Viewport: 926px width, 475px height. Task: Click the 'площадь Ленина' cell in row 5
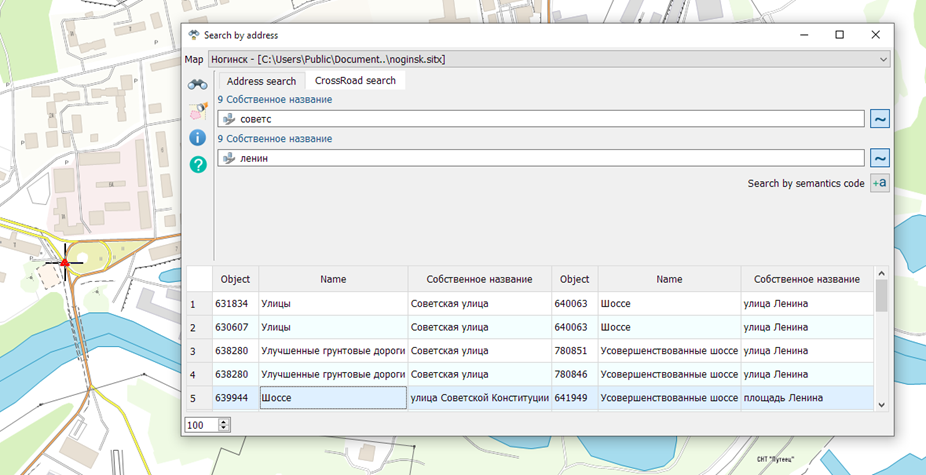[x=806, y=398]
